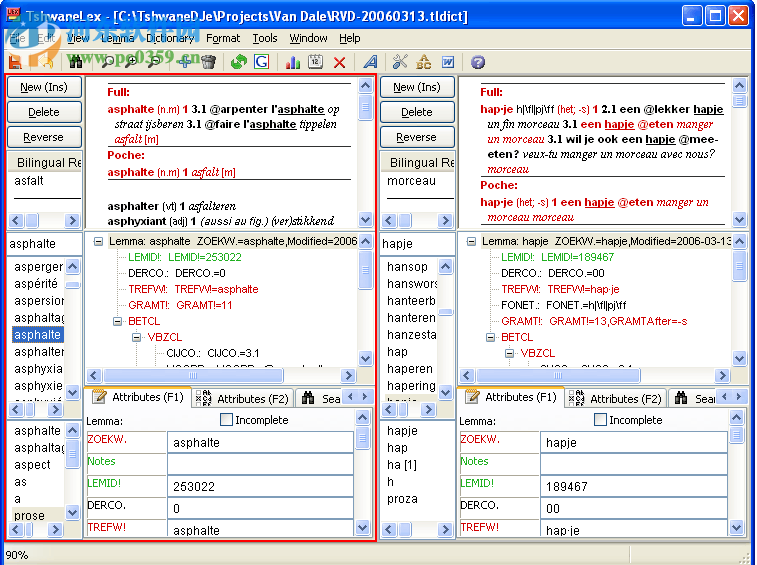757x565 pixels.
Task: Click the left ZOEKW. input field
Action: [x=258, y=442]
